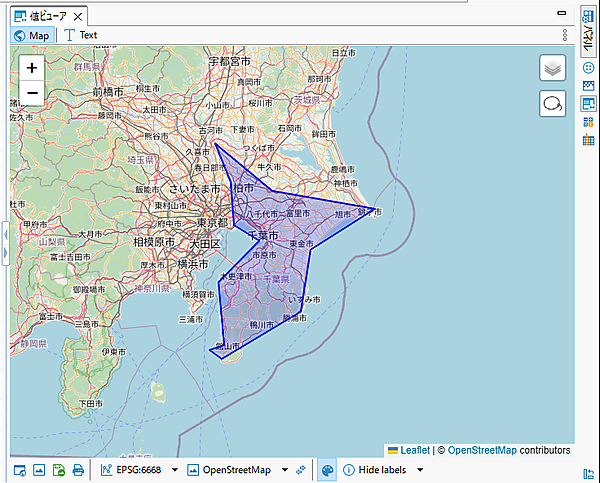Zoom in on the map
The width and height of the screenshot is (600, 483).
click(32, 68)
